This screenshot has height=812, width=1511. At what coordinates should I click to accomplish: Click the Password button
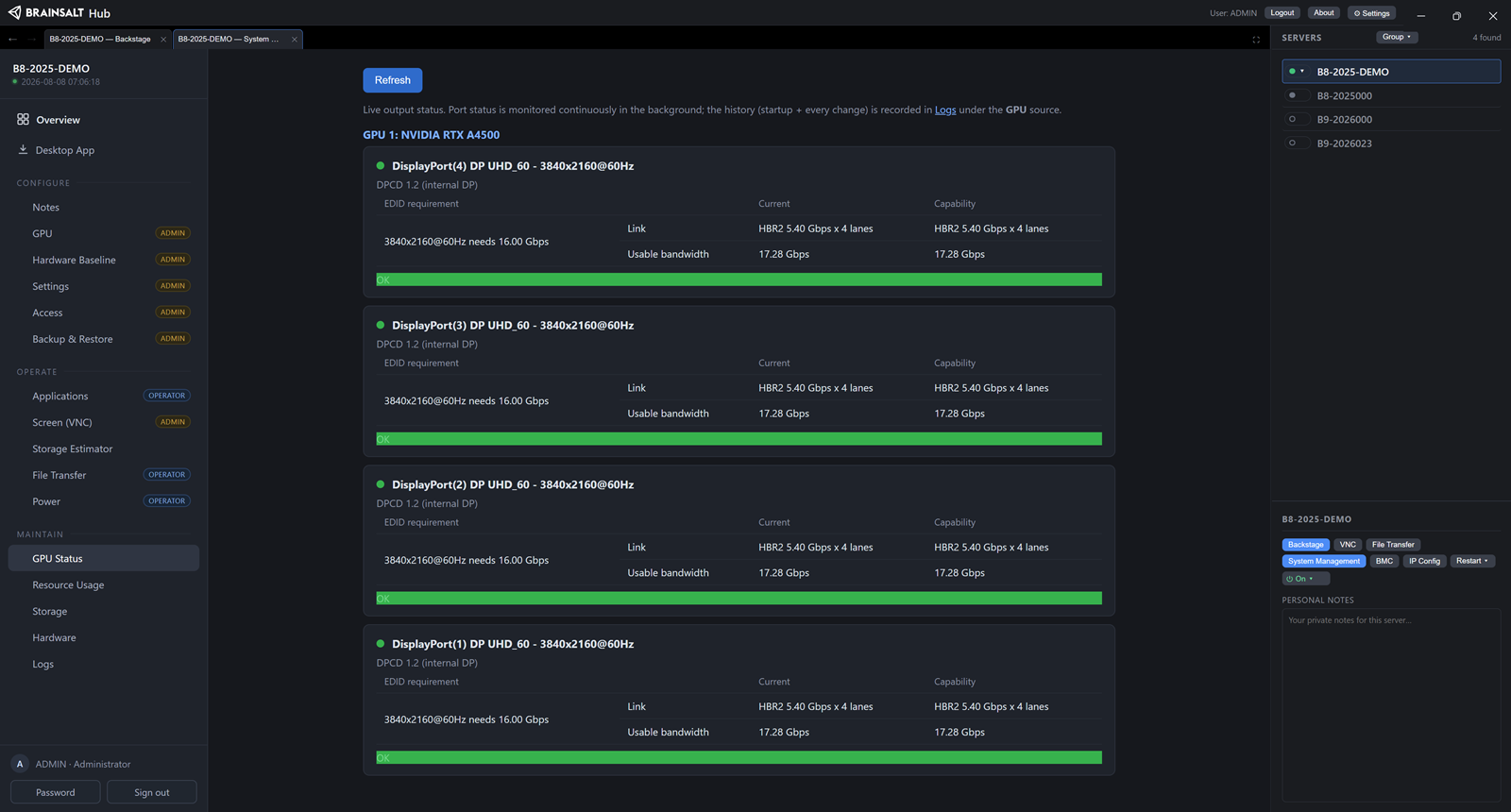coord(56,792)
